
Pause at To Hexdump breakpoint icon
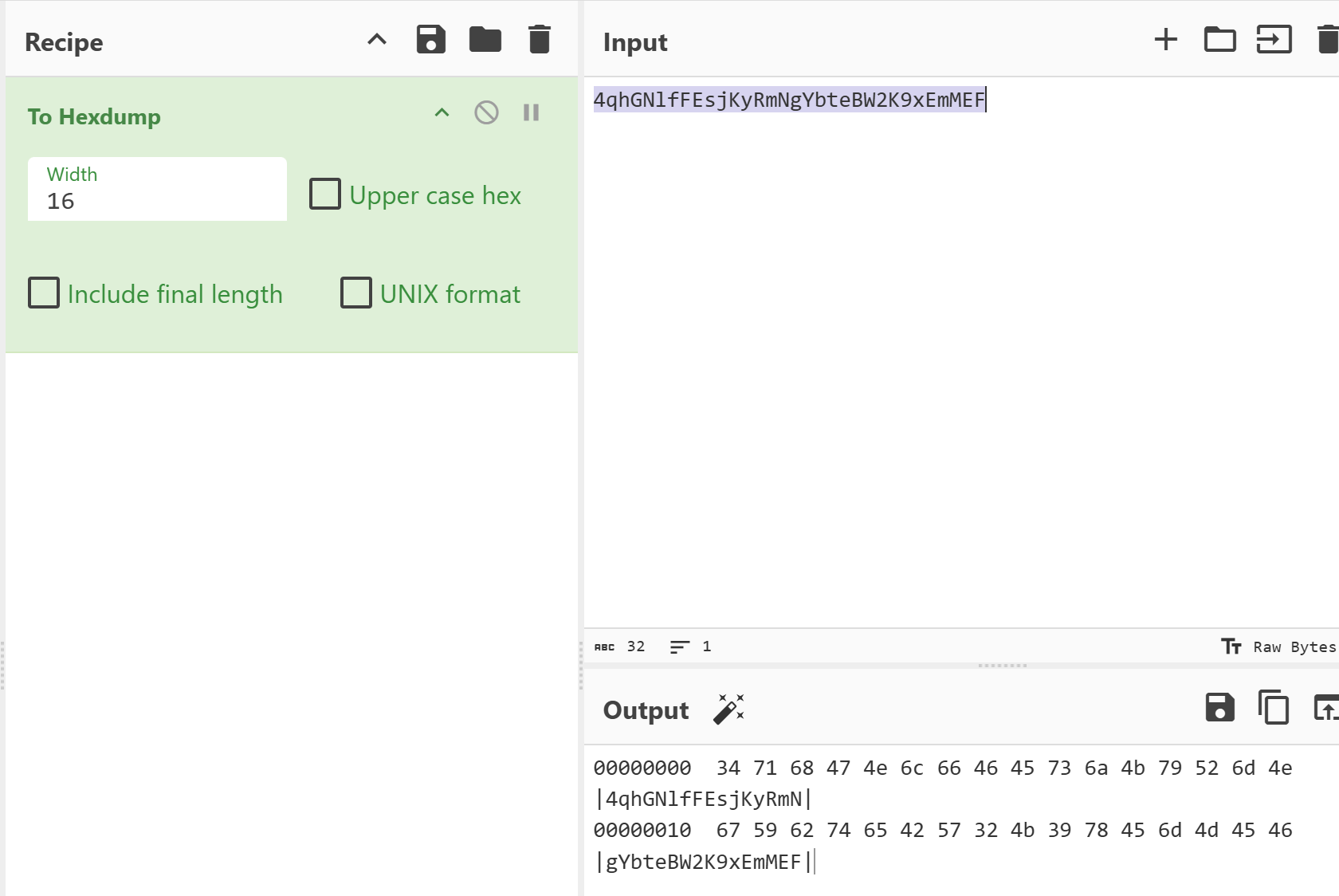[x=531, y=113]
